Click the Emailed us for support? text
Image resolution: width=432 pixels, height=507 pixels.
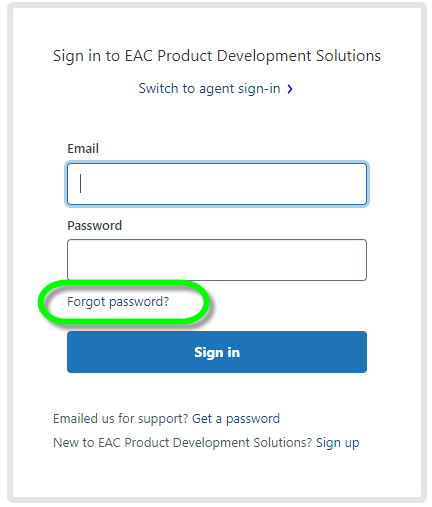click(121, 419)
